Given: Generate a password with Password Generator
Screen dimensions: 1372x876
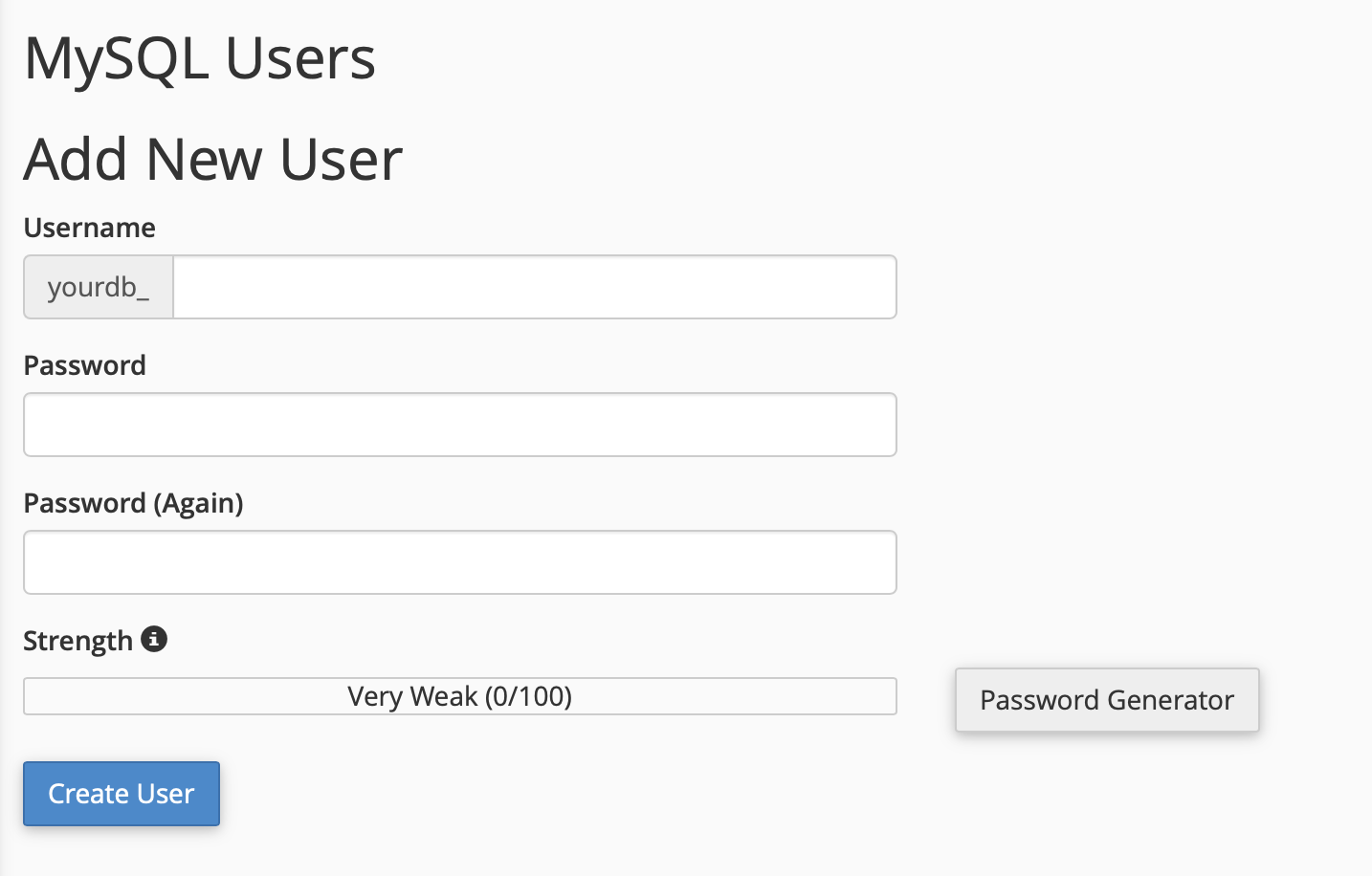Looking at the screenshot, I should pos(1106,700).
